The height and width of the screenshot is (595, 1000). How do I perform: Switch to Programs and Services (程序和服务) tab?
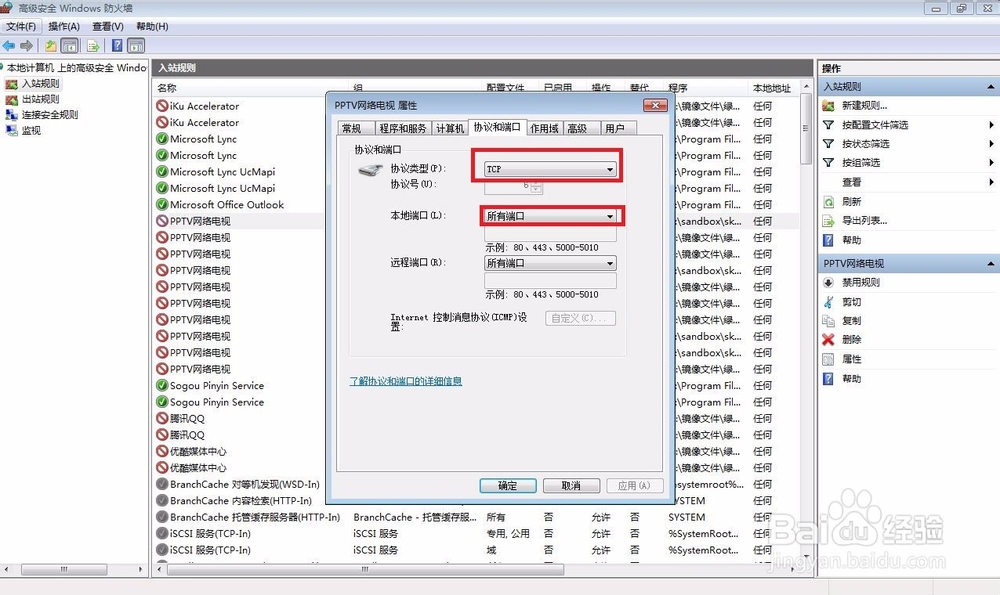402,128
